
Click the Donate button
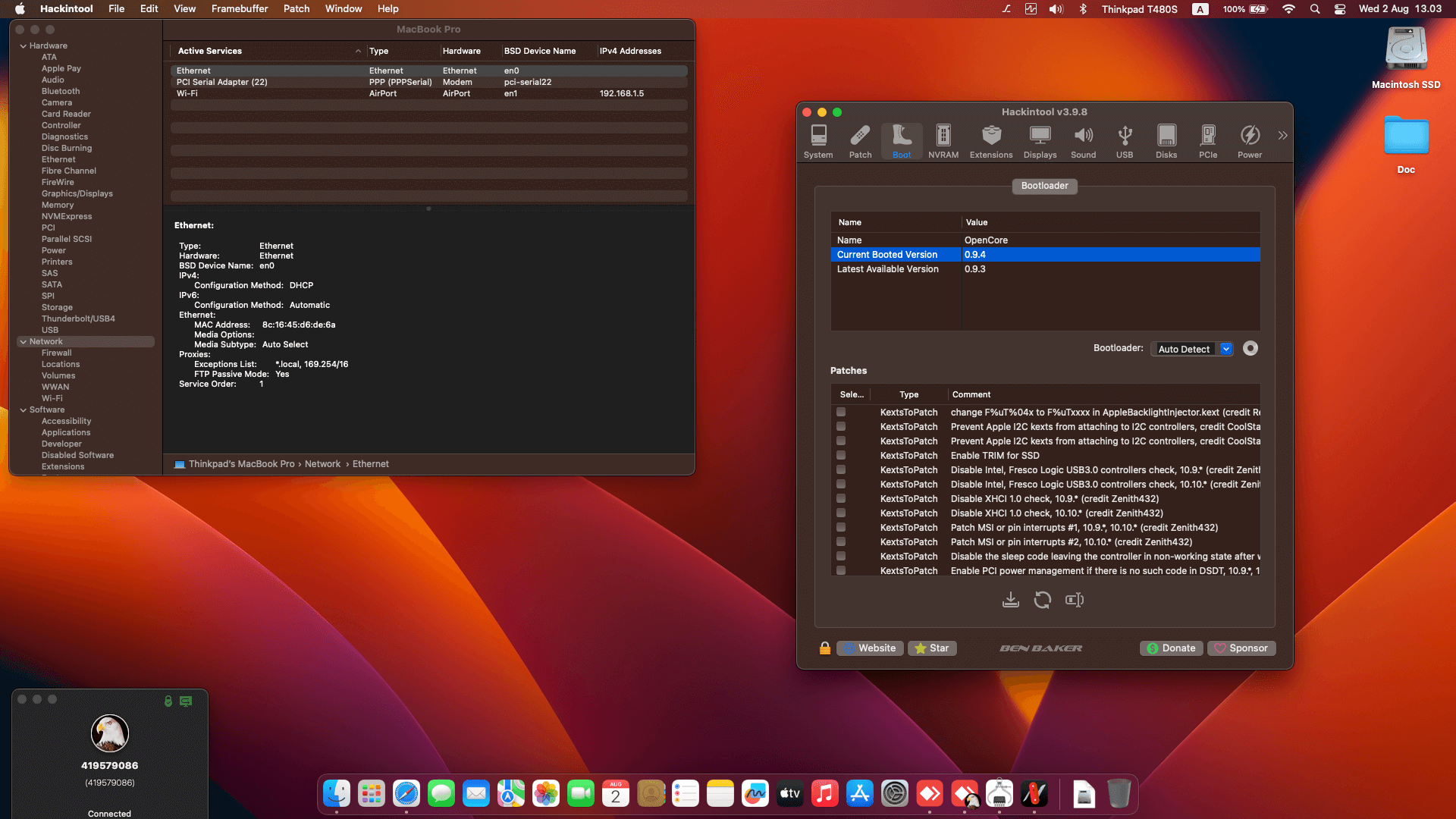click(x=1172, y=648)
